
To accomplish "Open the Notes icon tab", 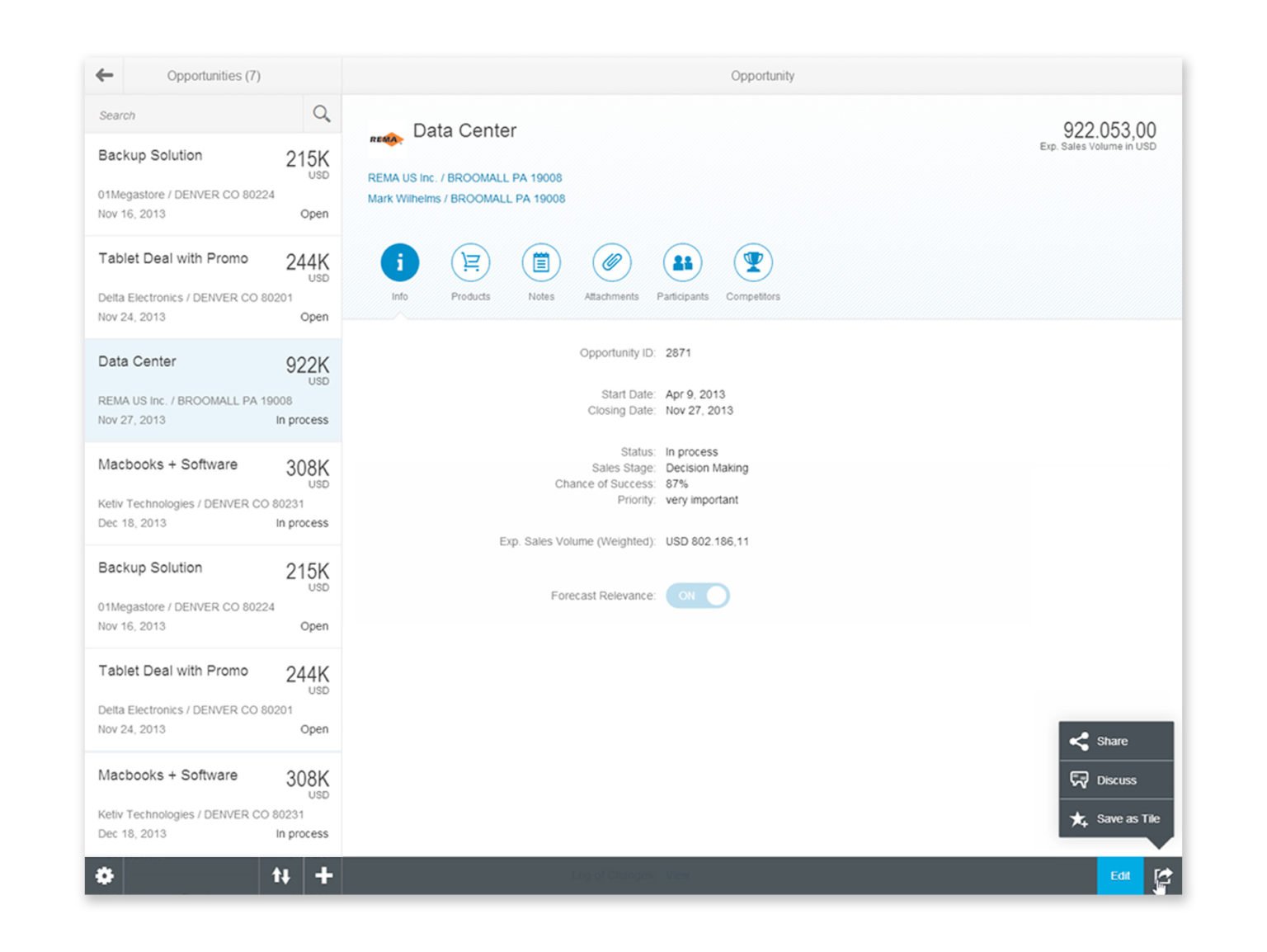I will (541, 262).
